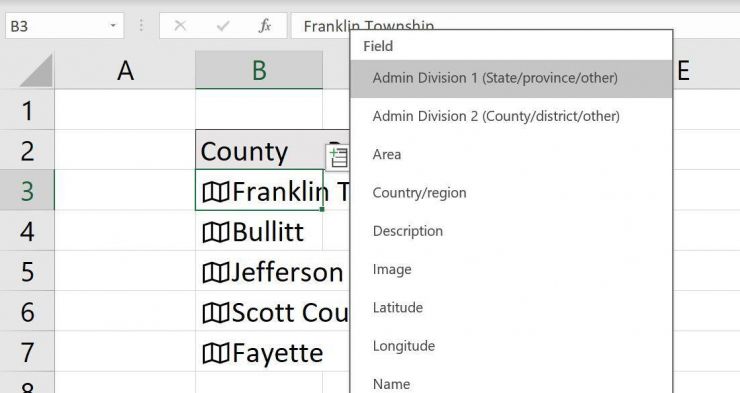Click the Select All corner triangle
Screen dimensions: 740x393
pyautogui.click(x=37, y=71)
